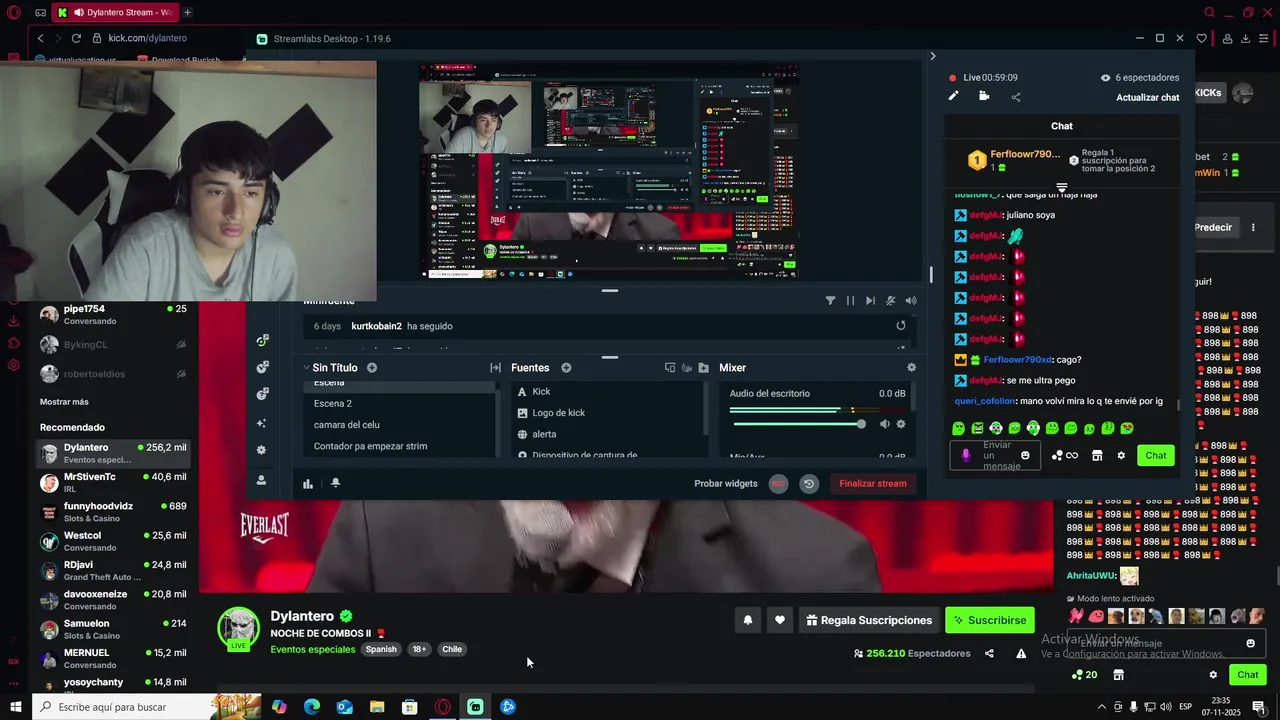Select camara del celu scene

click(399, 425)
